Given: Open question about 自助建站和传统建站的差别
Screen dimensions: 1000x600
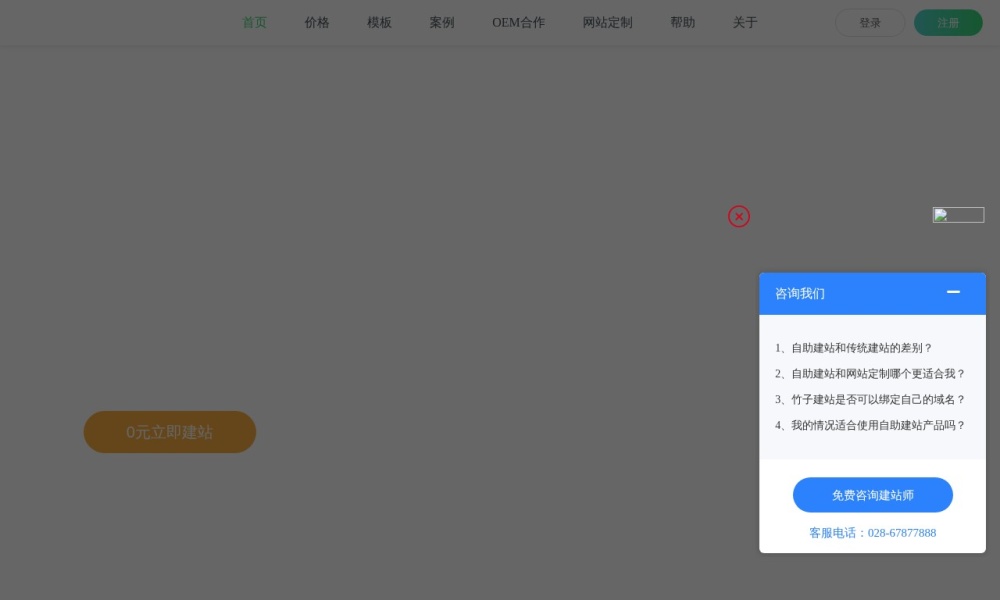Looking at the screenshot, I should (855, 348).
